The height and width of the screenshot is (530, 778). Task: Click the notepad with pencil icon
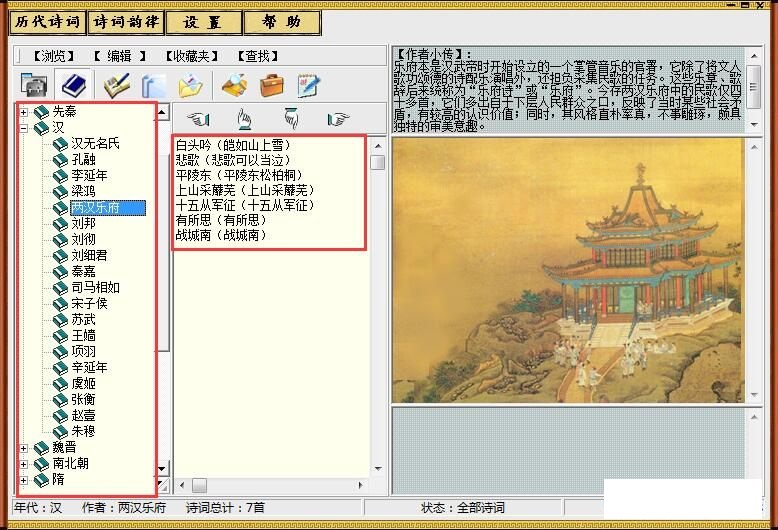(309, 85)
